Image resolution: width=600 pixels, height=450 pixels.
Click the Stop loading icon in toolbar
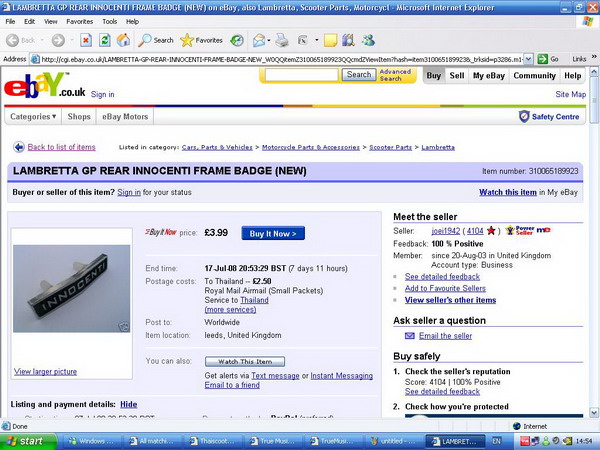pyautogui.click(x=86, y=40)
